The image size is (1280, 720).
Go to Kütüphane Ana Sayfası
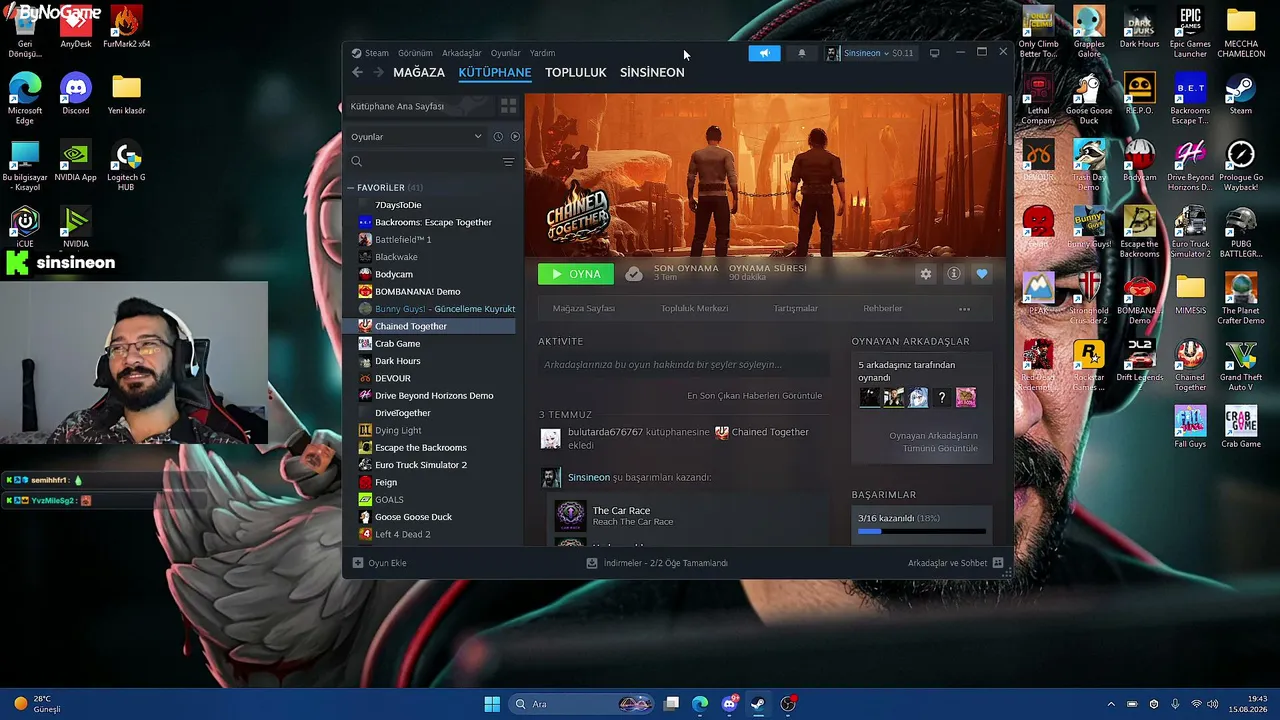click(x=397, y=106)
